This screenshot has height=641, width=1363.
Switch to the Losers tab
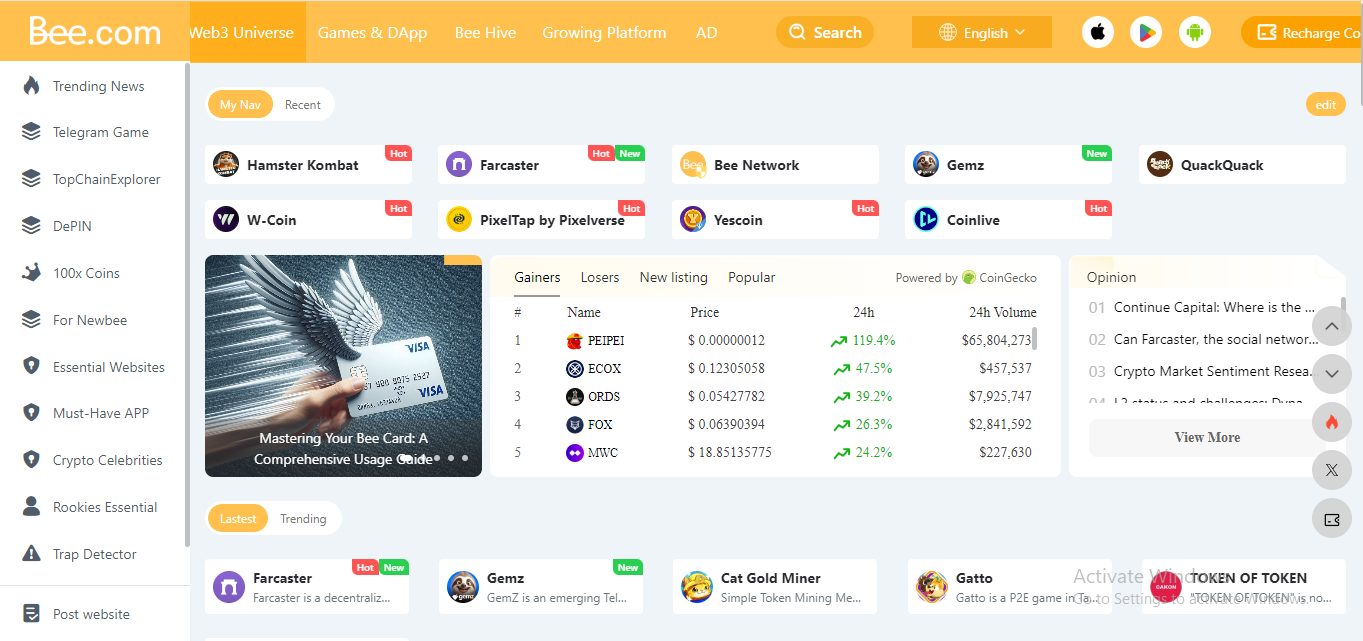click(x=600, y=277)
